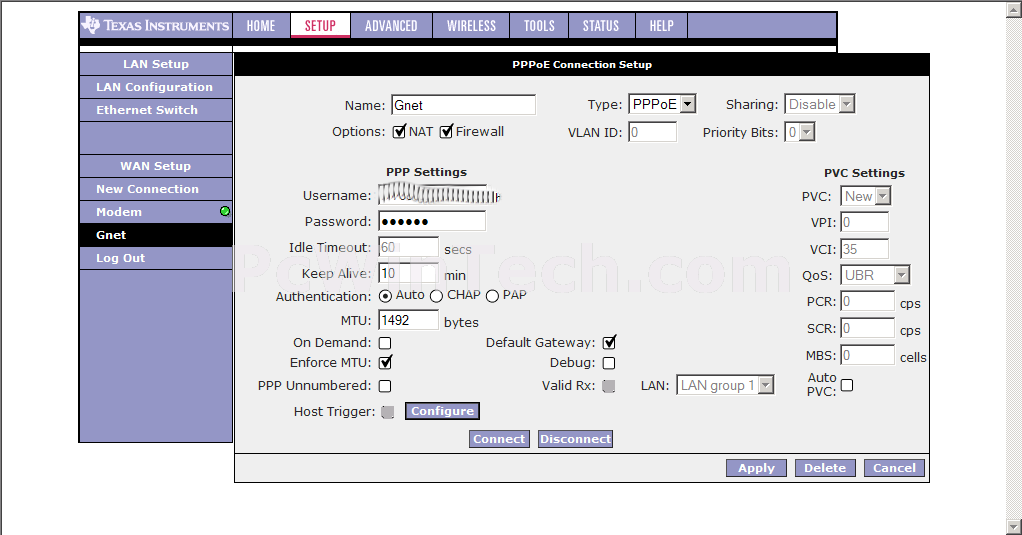Click the VCI input field

tap(864, 249)
